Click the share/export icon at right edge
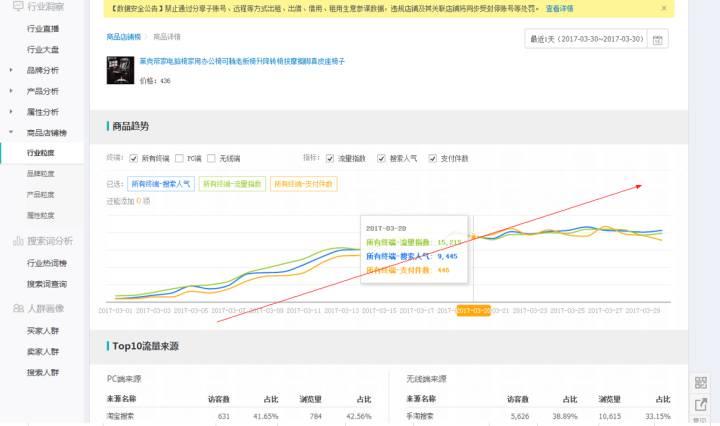Viewport: 720px width, 426px height. pos(701,404)
